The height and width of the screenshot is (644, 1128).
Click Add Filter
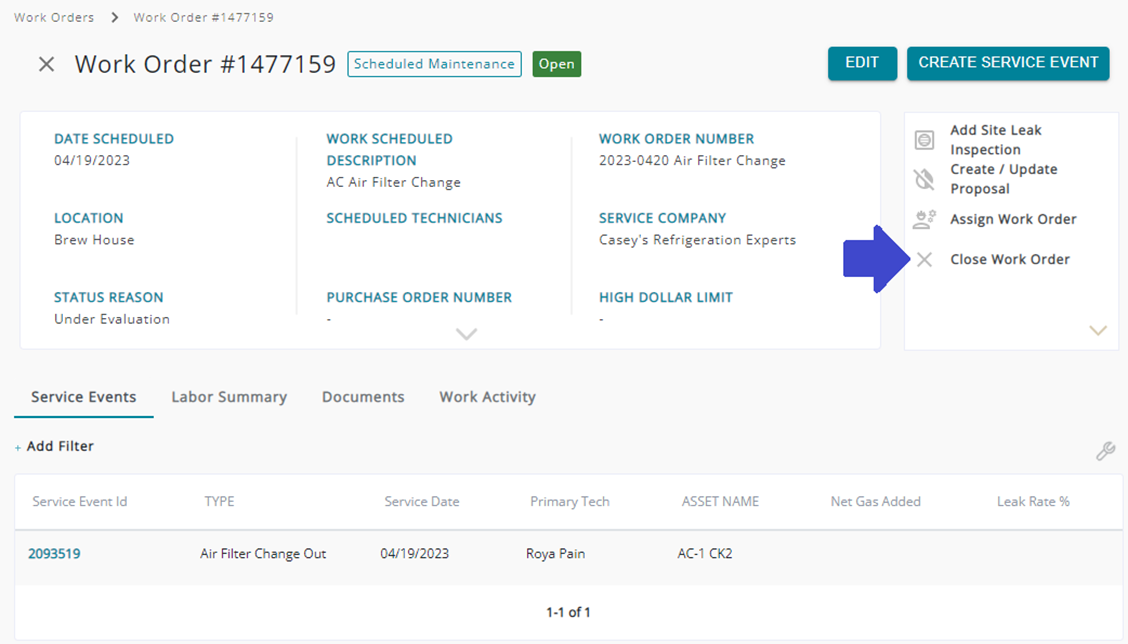(x=60, y=446)
